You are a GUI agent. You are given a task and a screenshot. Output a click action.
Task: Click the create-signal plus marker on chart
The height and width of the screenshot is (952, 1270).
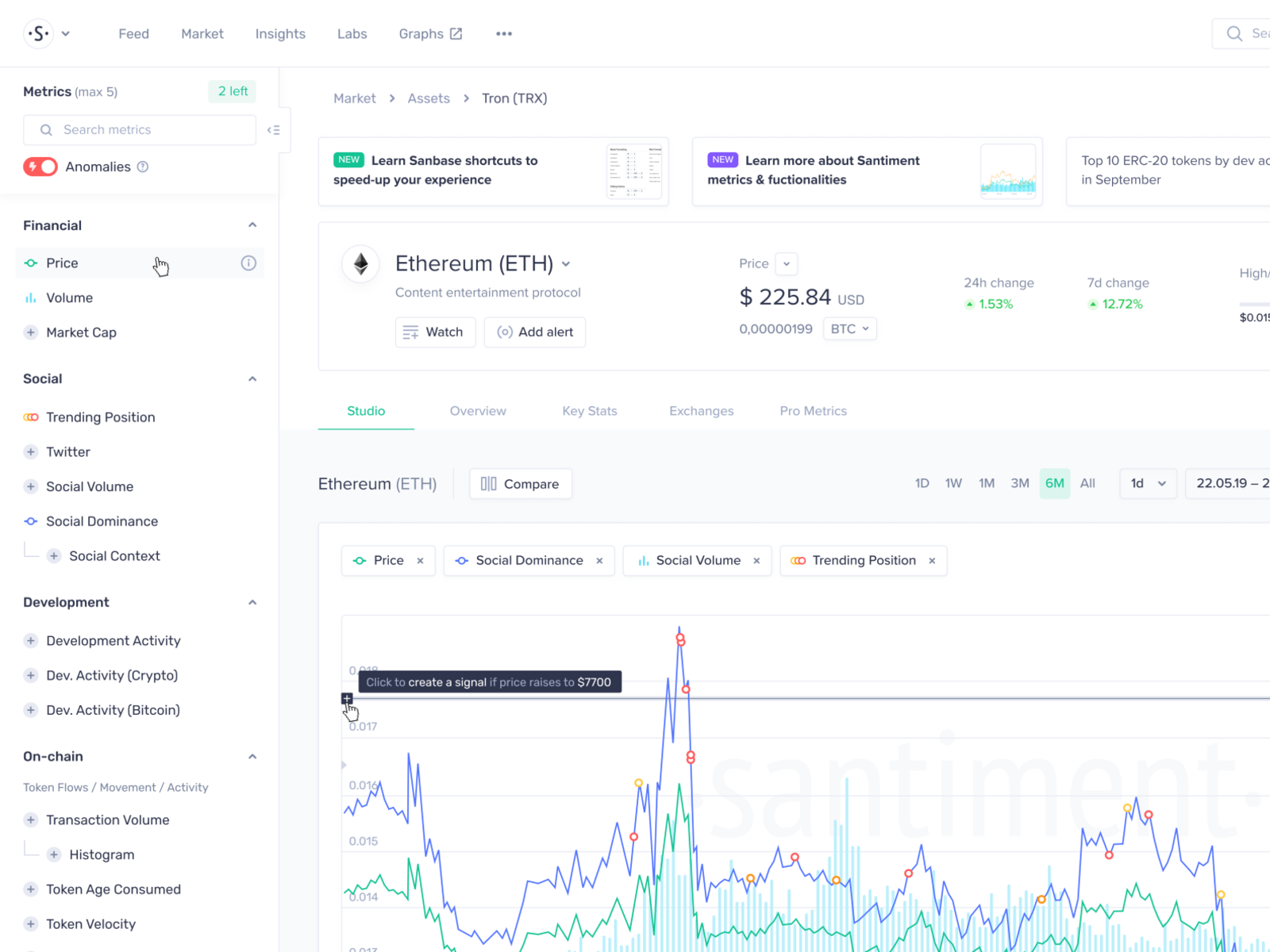tap(347, 699)
